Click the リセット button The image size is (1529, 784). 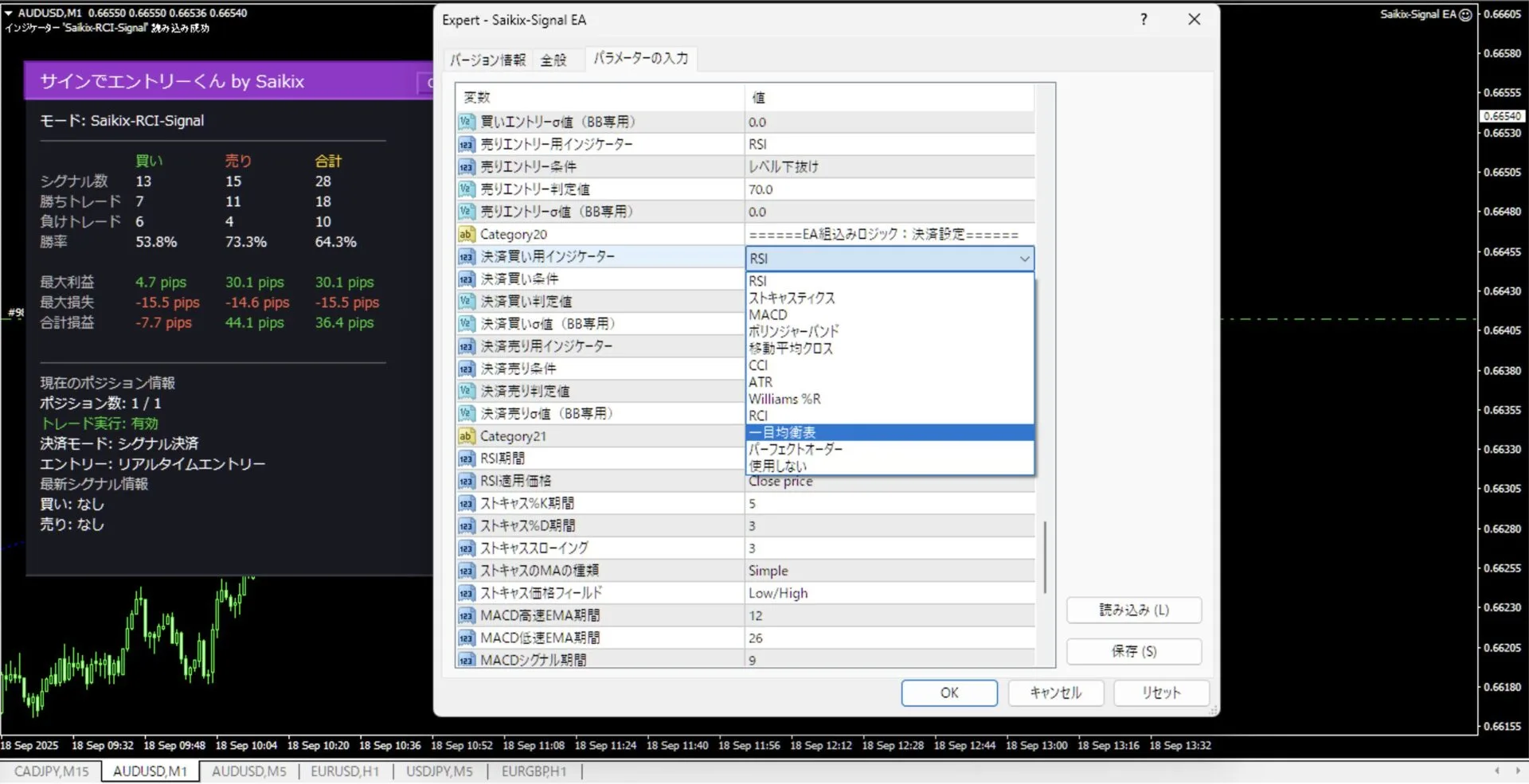pyautogui.click(x=1160, y=692)
